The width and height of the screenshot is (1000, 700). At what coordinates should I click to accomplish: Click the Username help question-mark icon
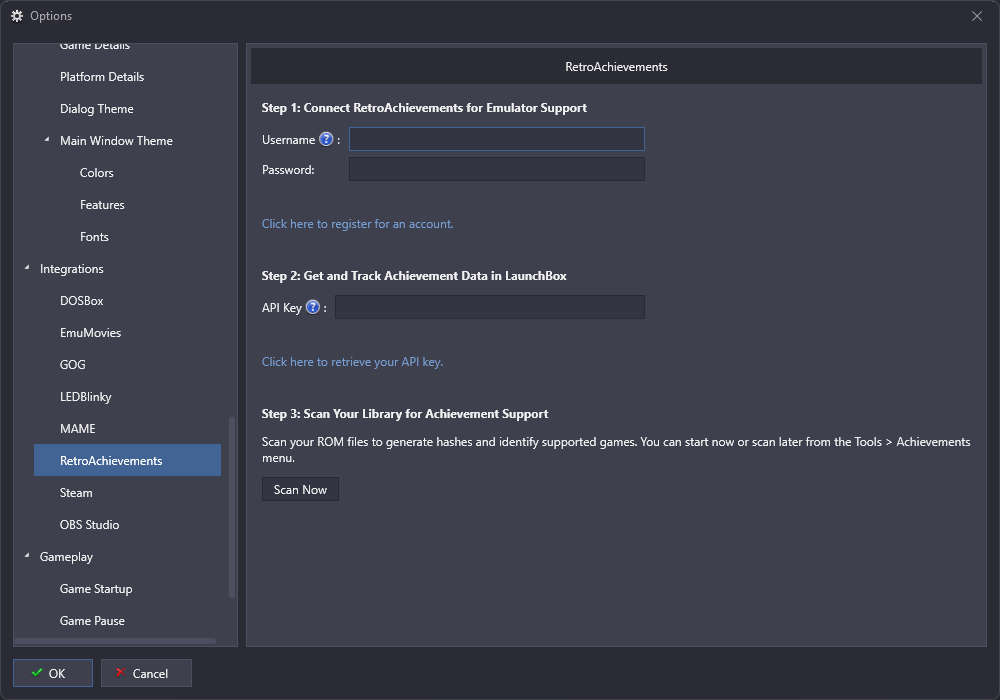click(x=326, y=139)
